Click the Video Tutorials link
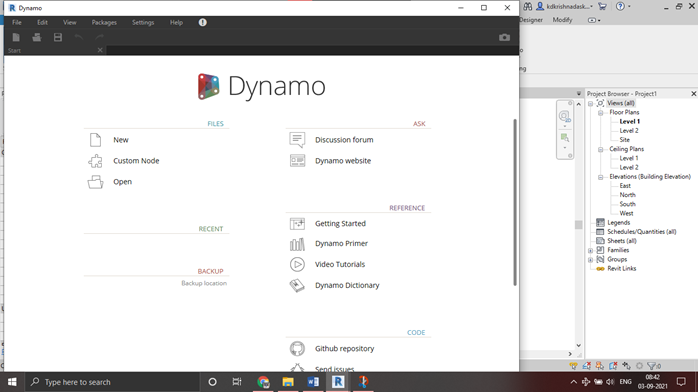Image resolution: width=698 pixels, height=392 pixels. [340, 264]
